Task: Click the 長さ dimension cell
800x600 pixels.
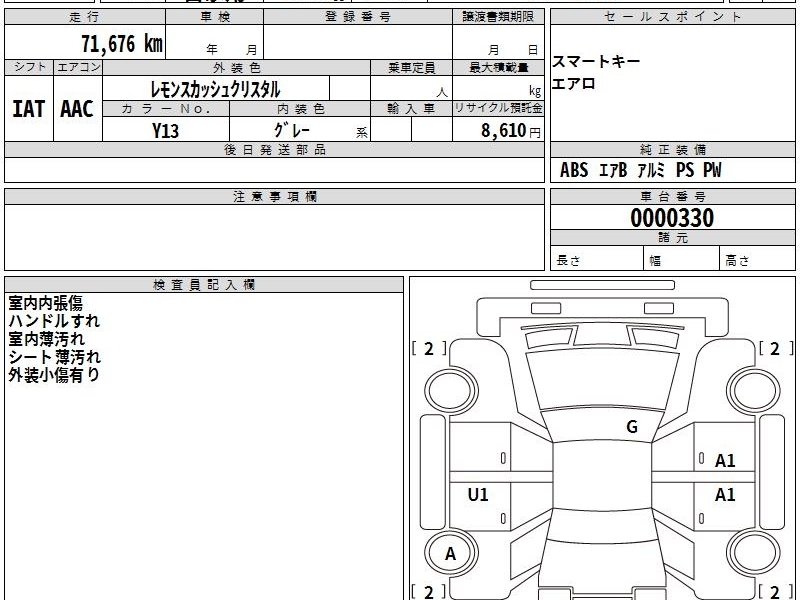Action: (x=597, y=259)
